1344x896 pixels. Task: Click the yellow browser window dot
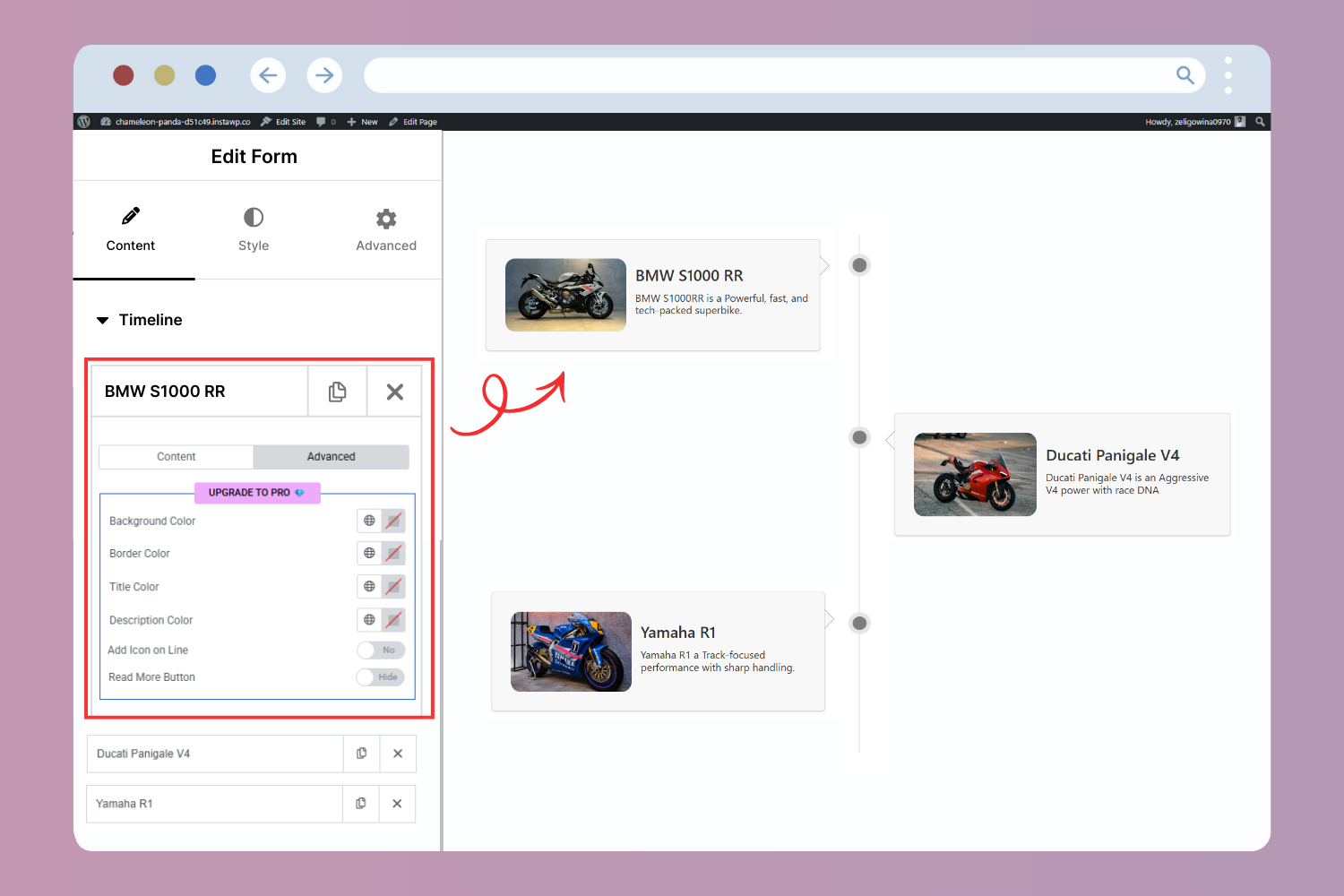click(x=164, y=75)
